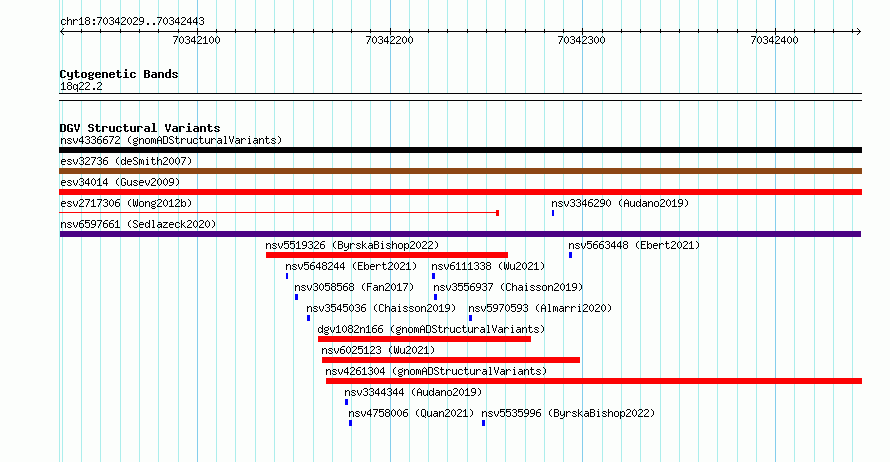Click the nsv4261304 (gnomADStructuralVariants) label
Image resolution: width=890 pixels, height=462 pixels.
(436, 371)
